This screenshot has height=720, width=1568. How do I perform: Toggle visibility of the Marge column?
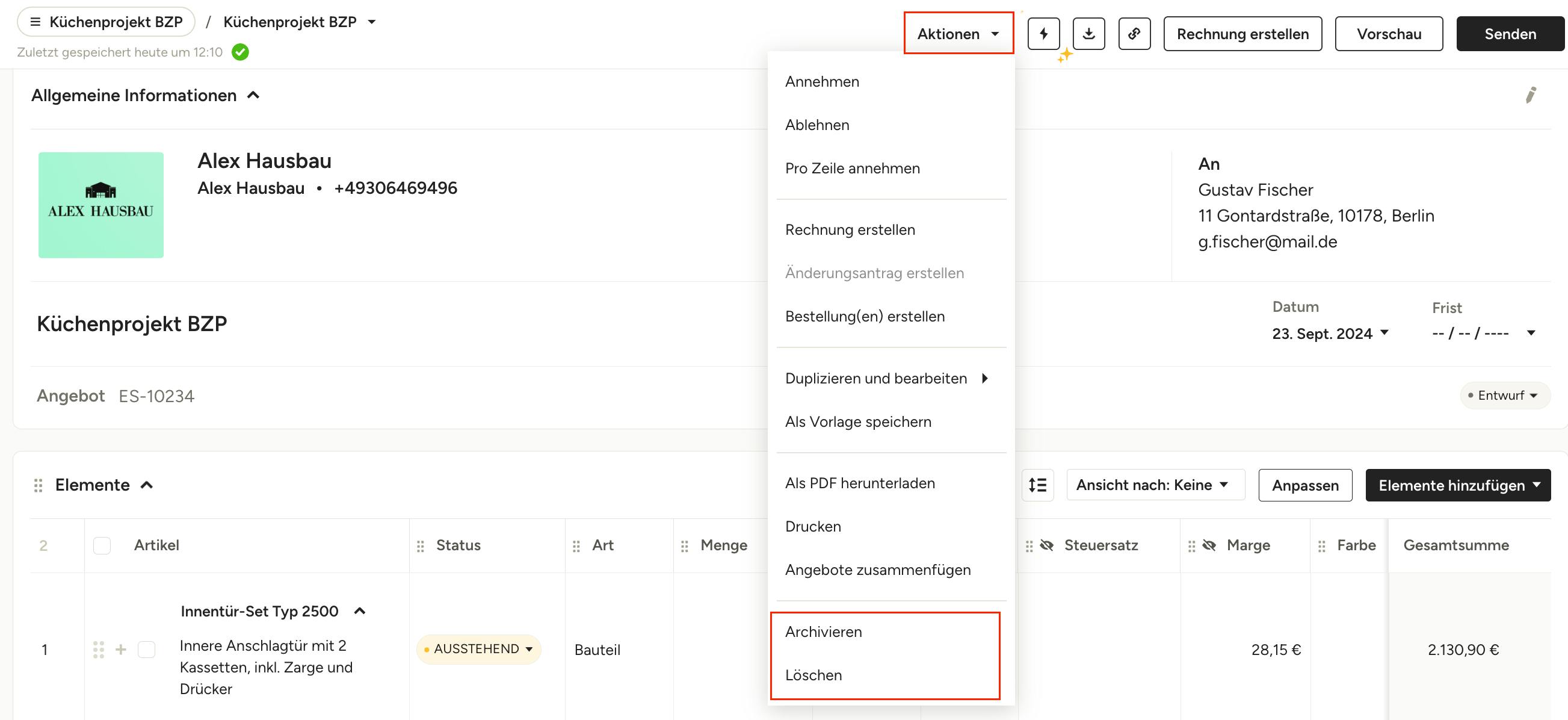[1209, 545]
